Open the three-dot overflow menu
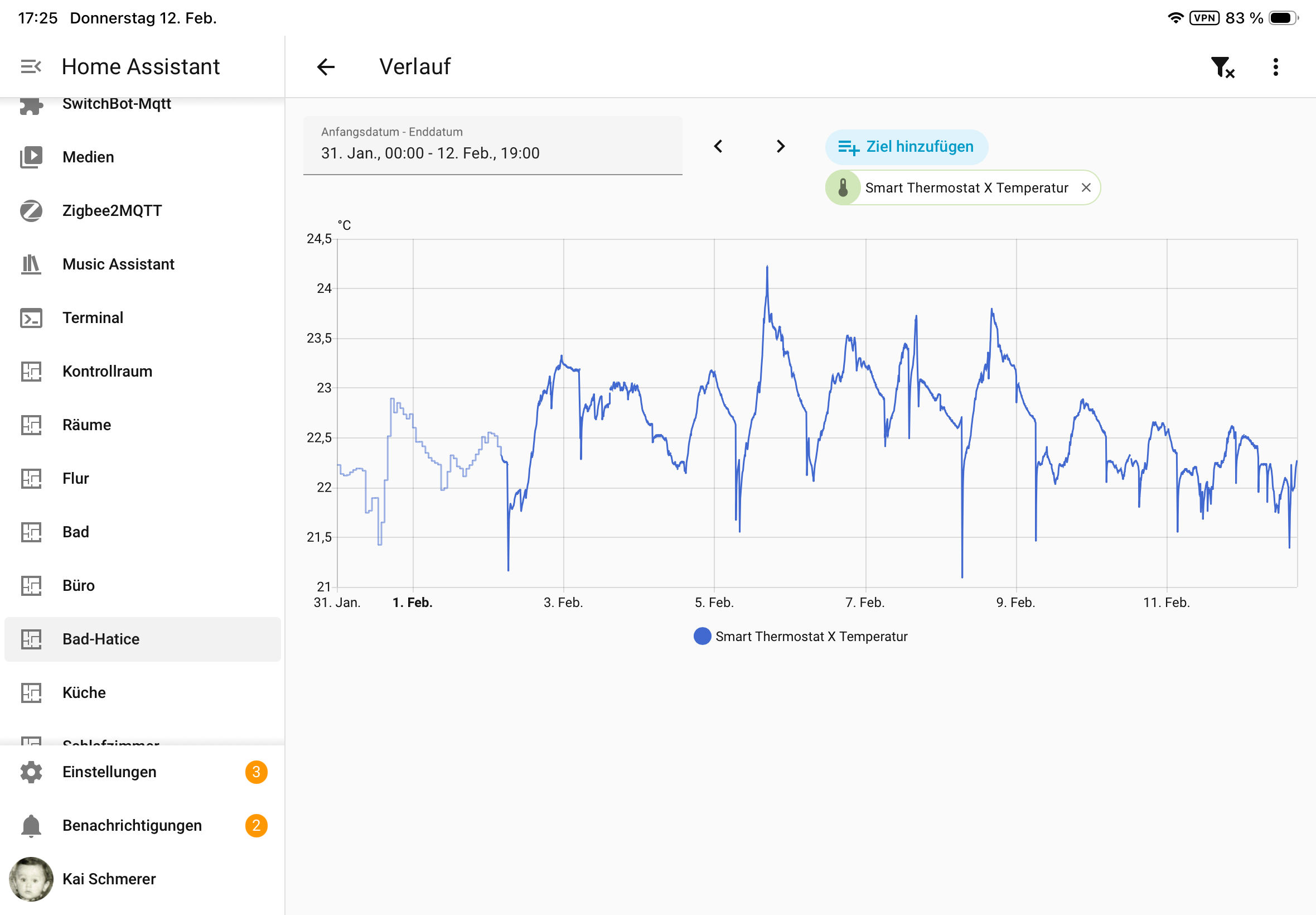 point(1275,67)
